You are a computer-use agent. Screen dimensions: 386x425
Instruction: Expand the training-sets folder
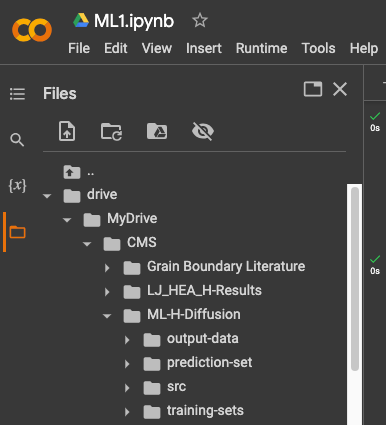[x=127, y=412]
